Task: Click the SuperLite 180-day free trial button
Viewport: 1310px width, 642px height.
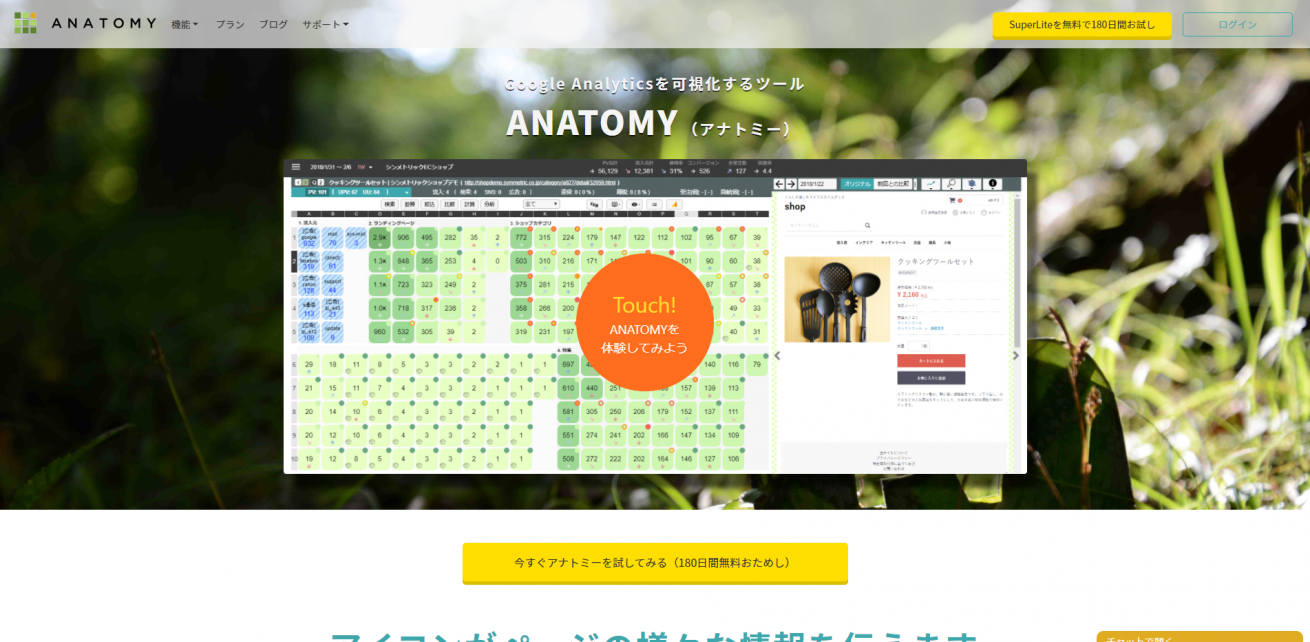Action: [1082, 24]
